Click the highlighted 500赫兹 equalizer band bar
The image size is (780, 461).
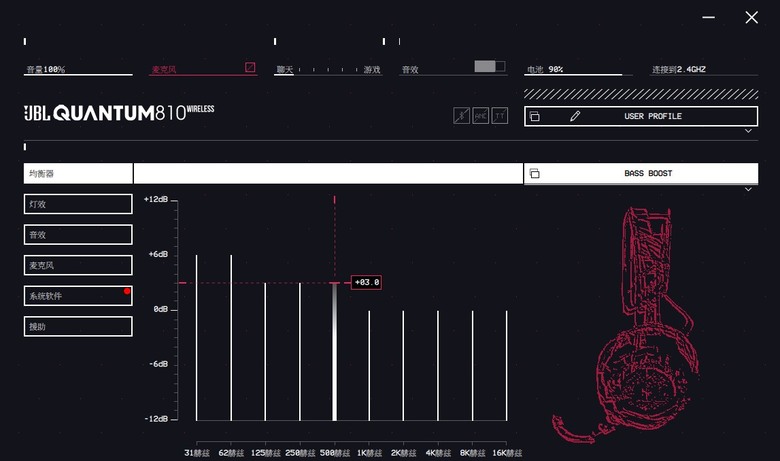click(334, 352)
